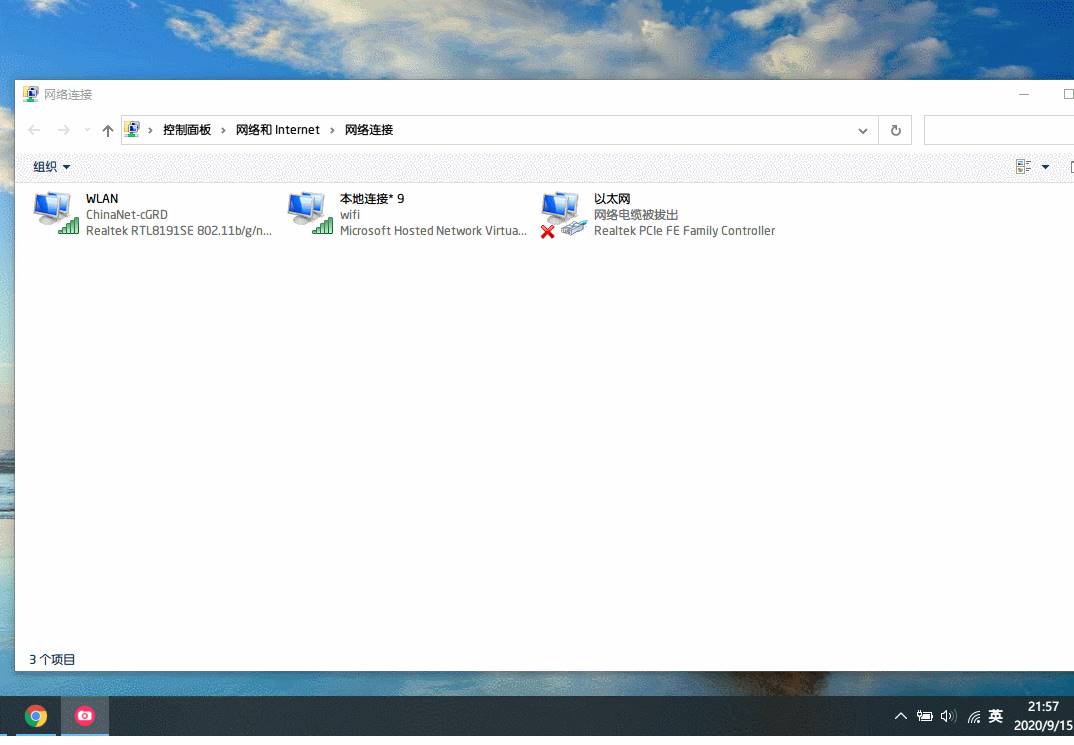Switch input language via 英 tray indicator
The width and height of the screenshot is (1074, 745).
[x=995, y=716]
